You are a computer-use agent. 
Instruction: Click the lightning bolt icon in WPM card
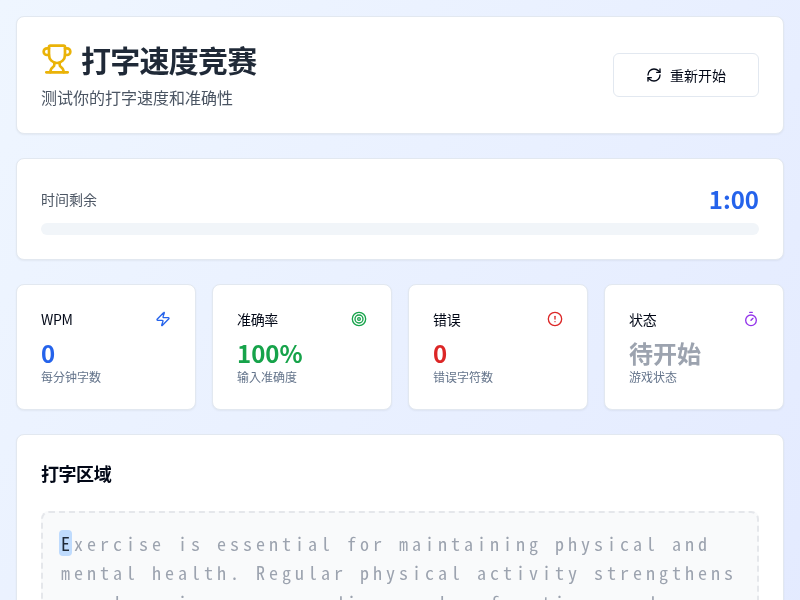[x=163, y=319]
